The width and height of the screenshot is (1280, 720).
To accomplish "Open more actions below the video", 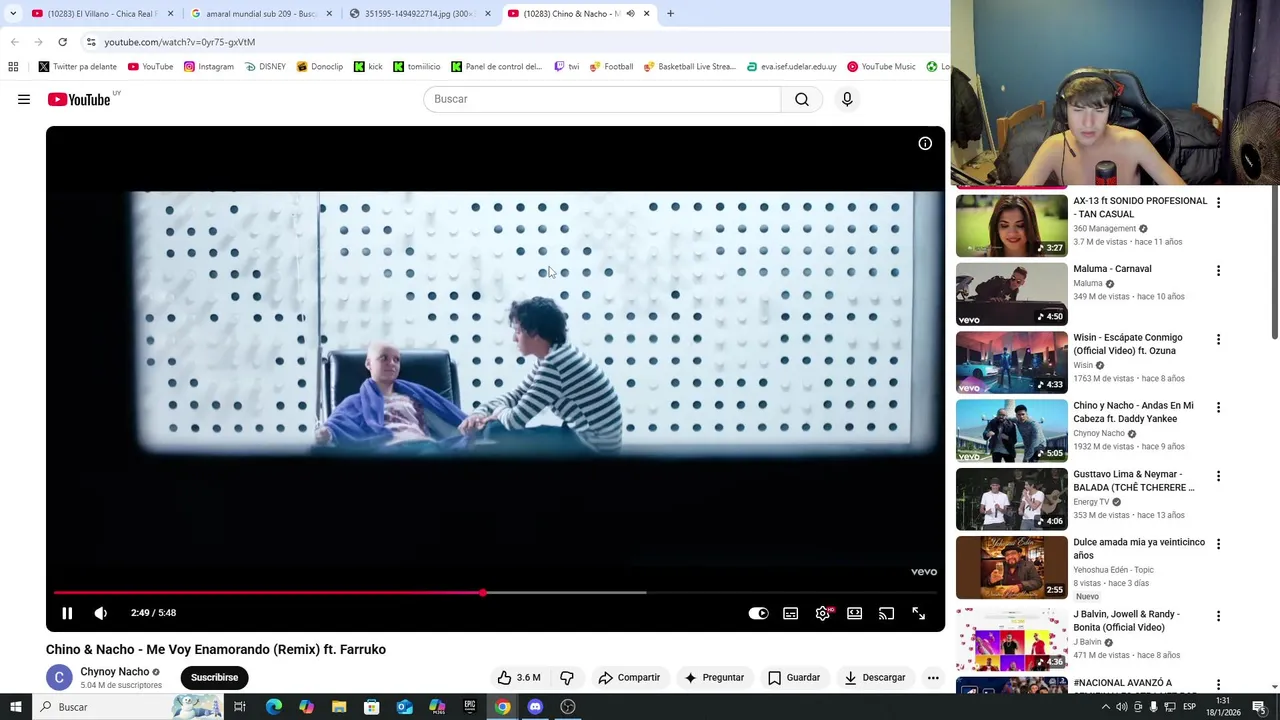I will coord(933,677).
